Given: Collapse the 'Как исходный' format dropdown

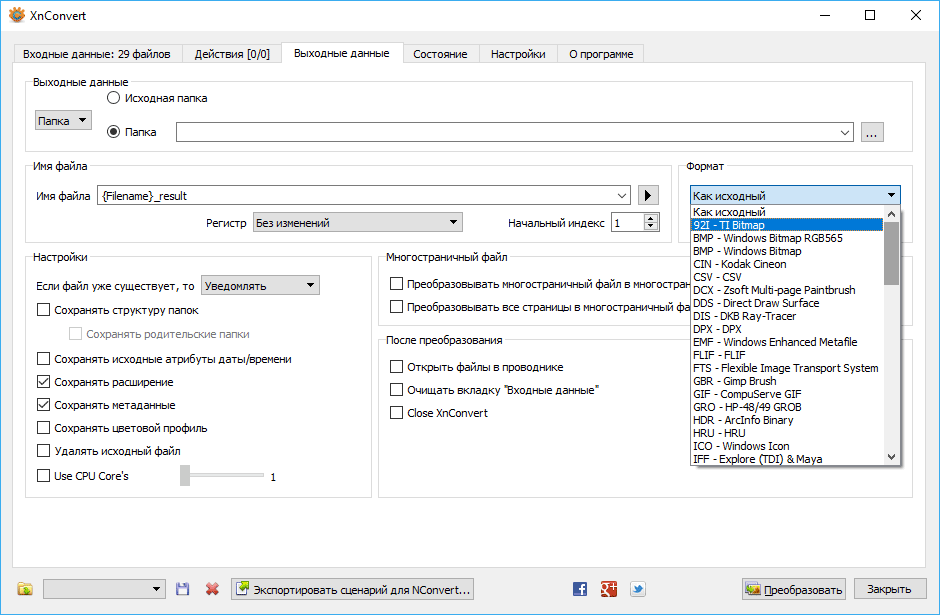Looking at the screenshot, I should 795,195.
